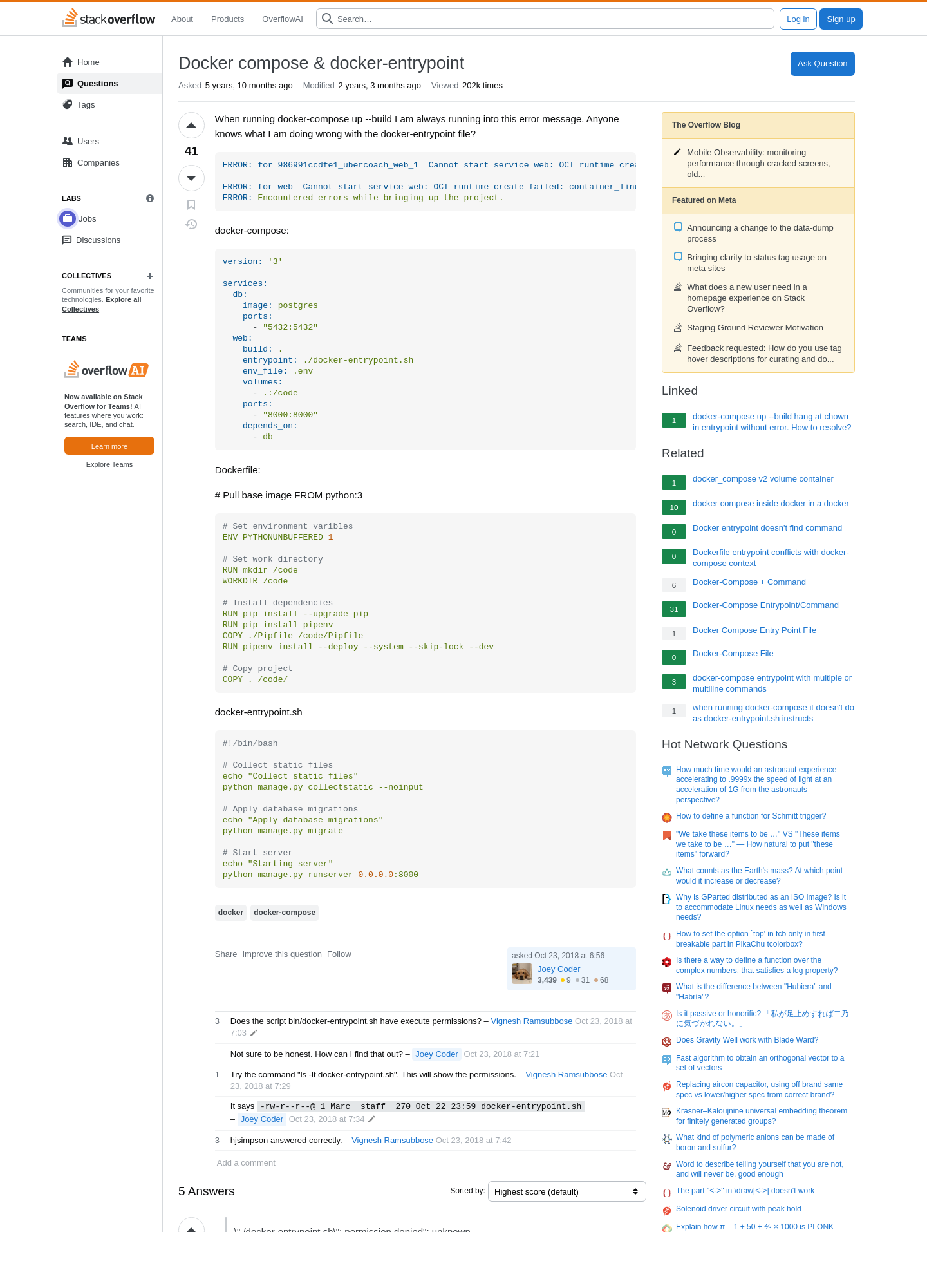Screen dimensions: 927x1288
Task: Bookmark this question
Action: click(191, 205)
